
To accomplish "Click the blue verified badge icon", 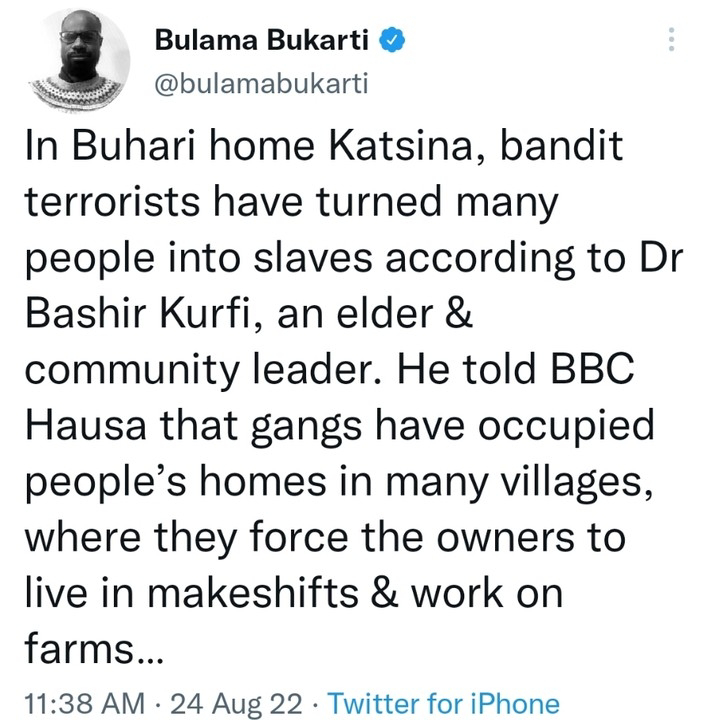I will click(x=396, y=40).
